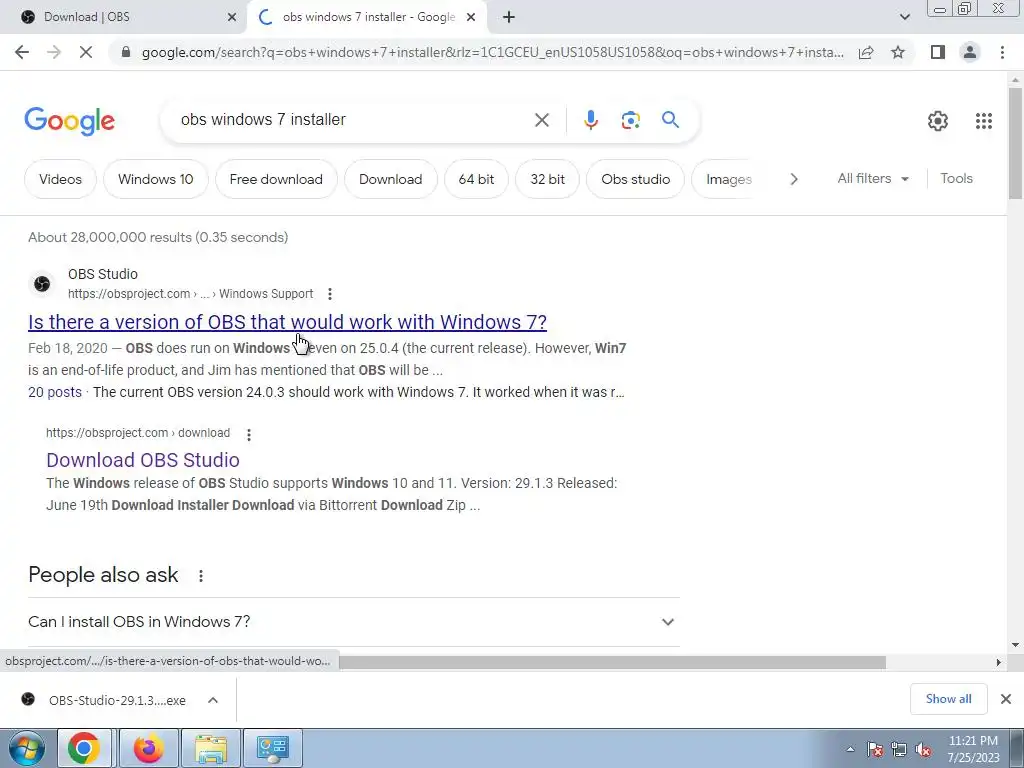Screen dimensions: 1024x768
Task: Click the horizontal page scrollbar
Action: pyautogui.click(x=612, y=662)
